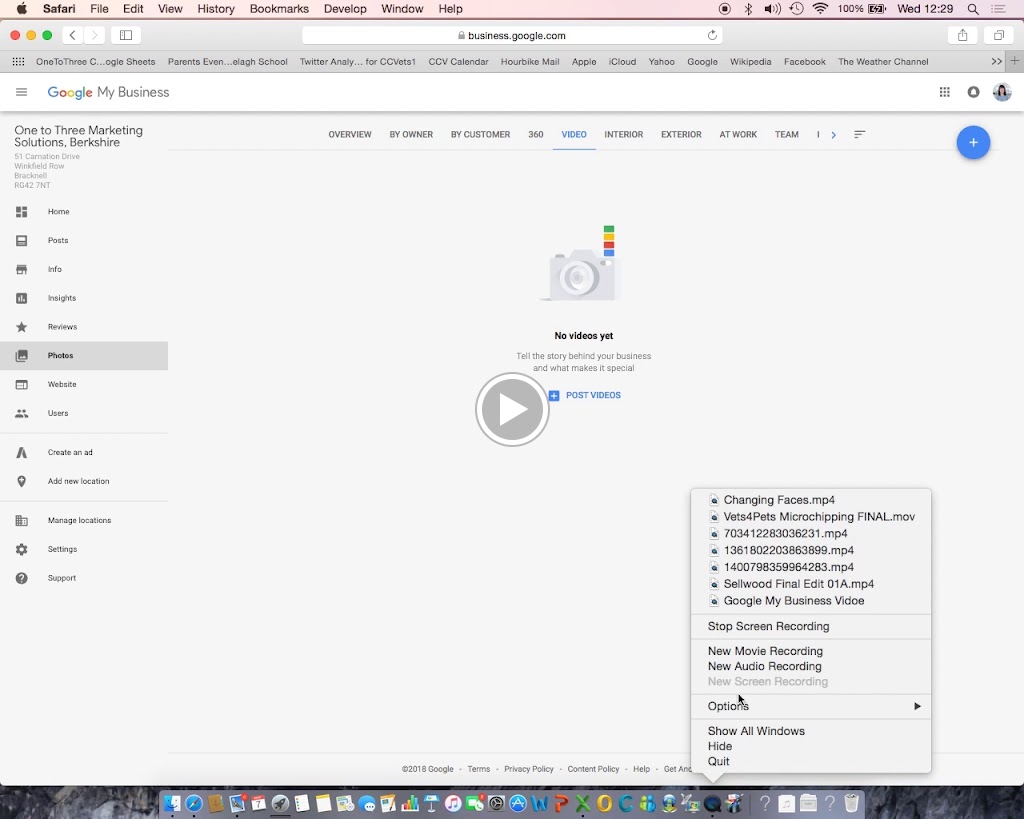This screenshot has width=1024, height=819.
Task: Open recent file Sellwood Final Edit 01A.mp4
Action: tap(811, 584)
